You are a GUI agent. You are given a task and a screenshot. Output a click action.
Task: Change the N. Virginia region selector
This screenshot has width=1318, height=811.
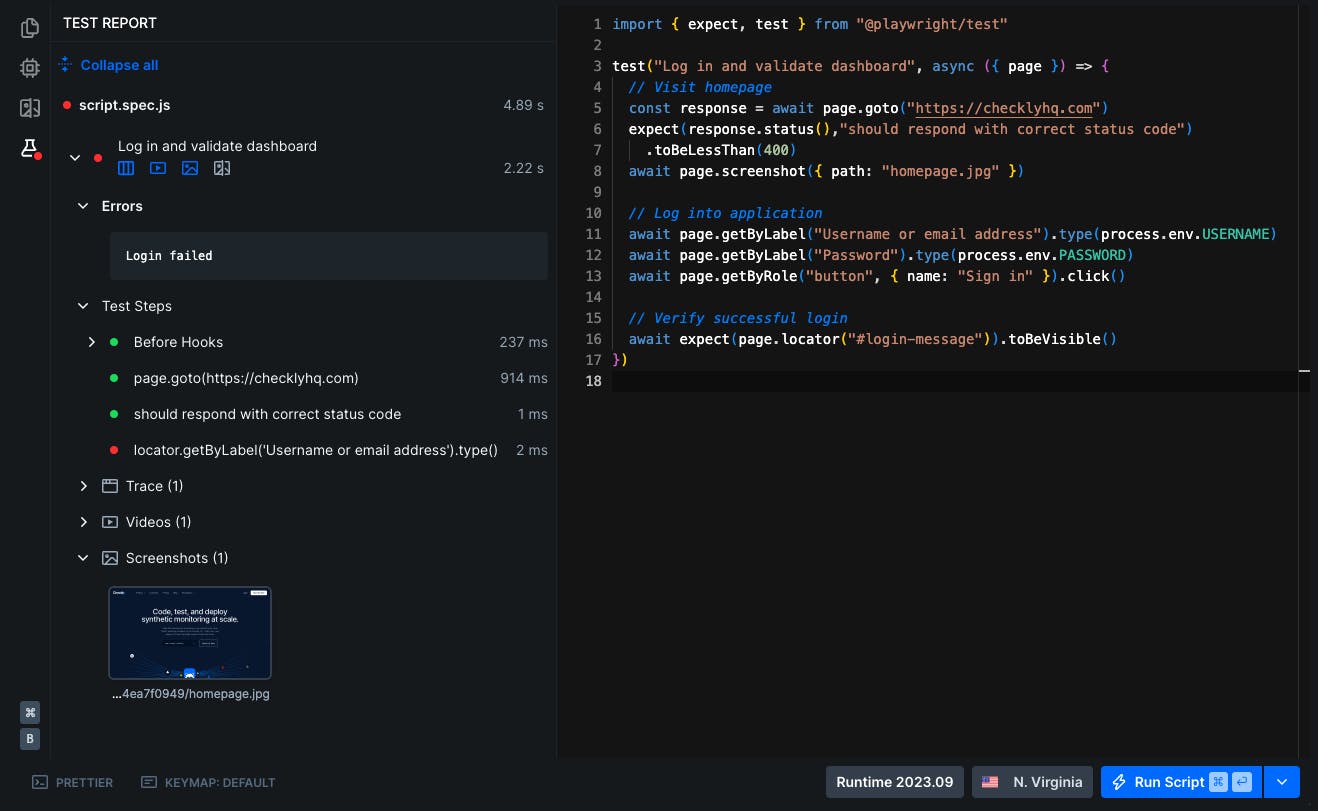coord(1032,782)
